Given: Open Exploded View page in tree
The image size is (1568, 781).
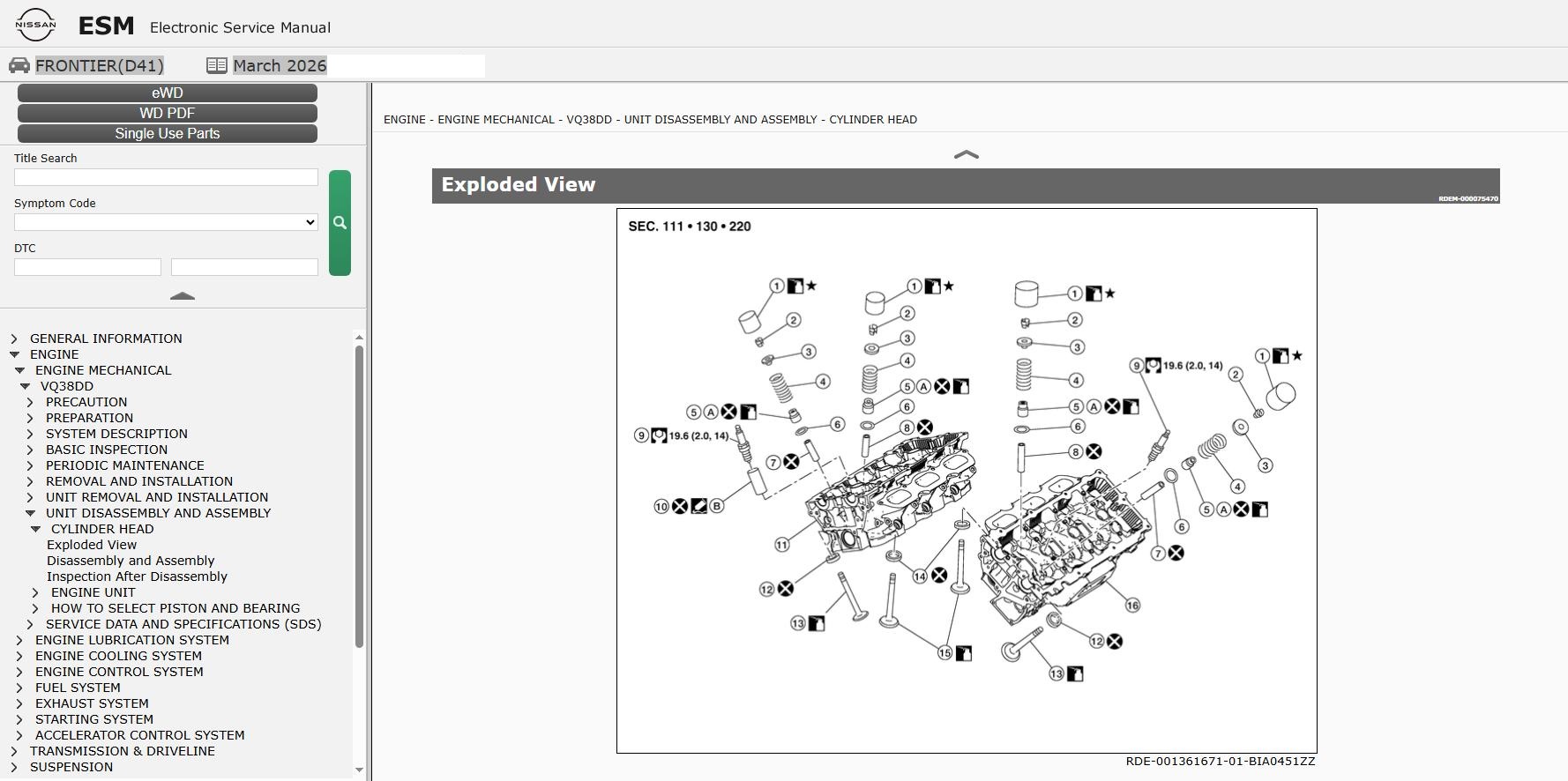Looking at the screenshot, I should point(92,545).
